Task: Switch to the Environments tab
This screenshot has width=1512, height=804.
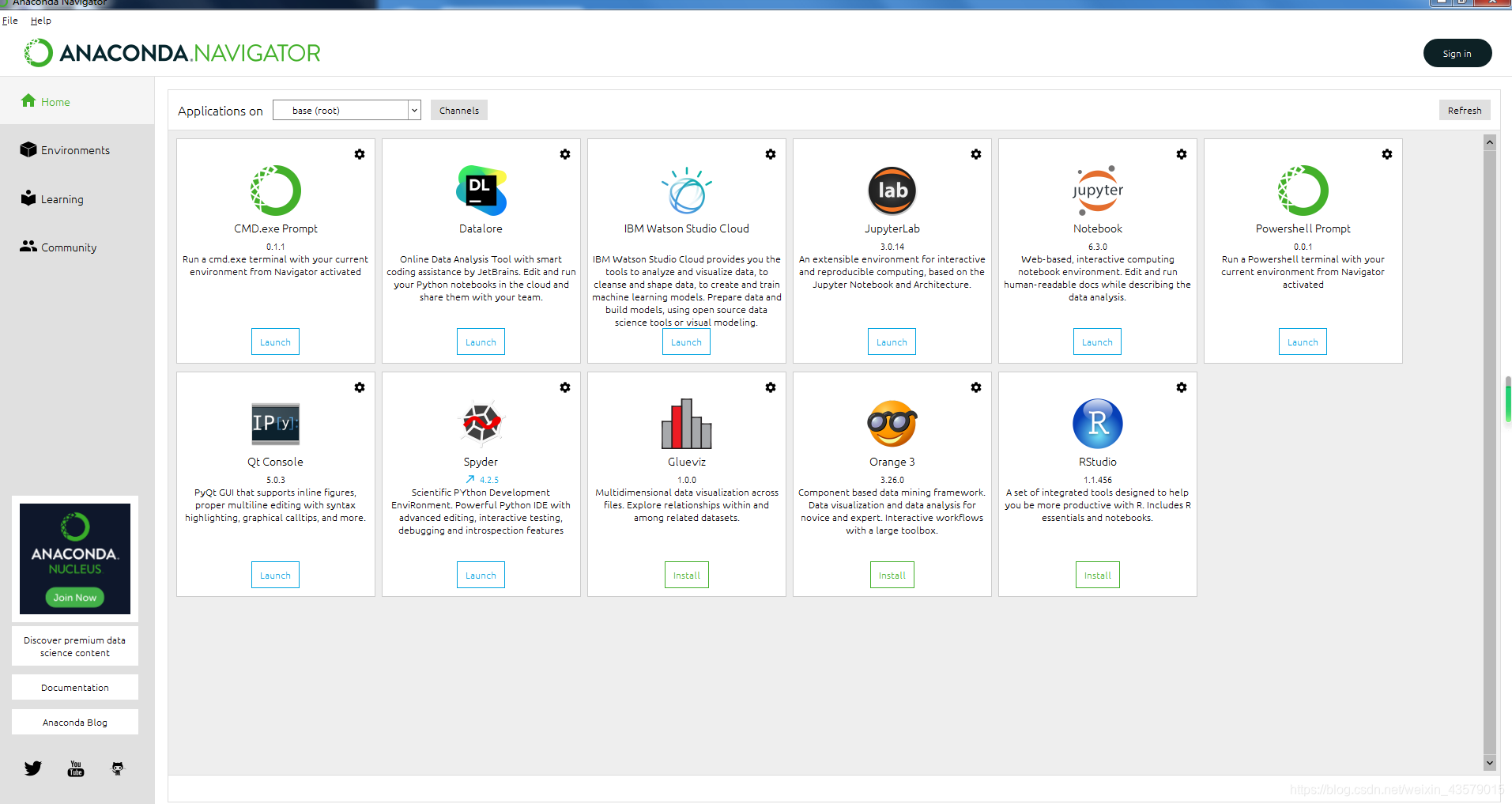Action: click(x=77, y=150)
